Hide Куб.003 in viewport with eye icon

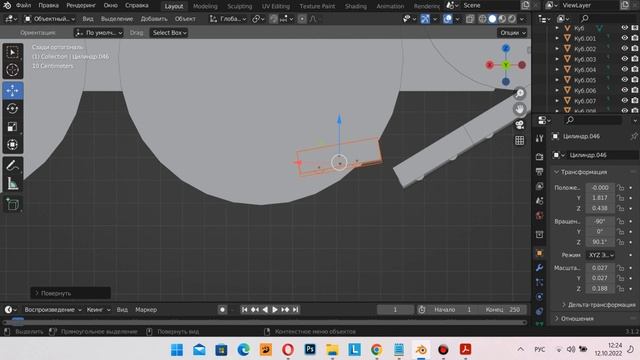[x=624, y=59]
